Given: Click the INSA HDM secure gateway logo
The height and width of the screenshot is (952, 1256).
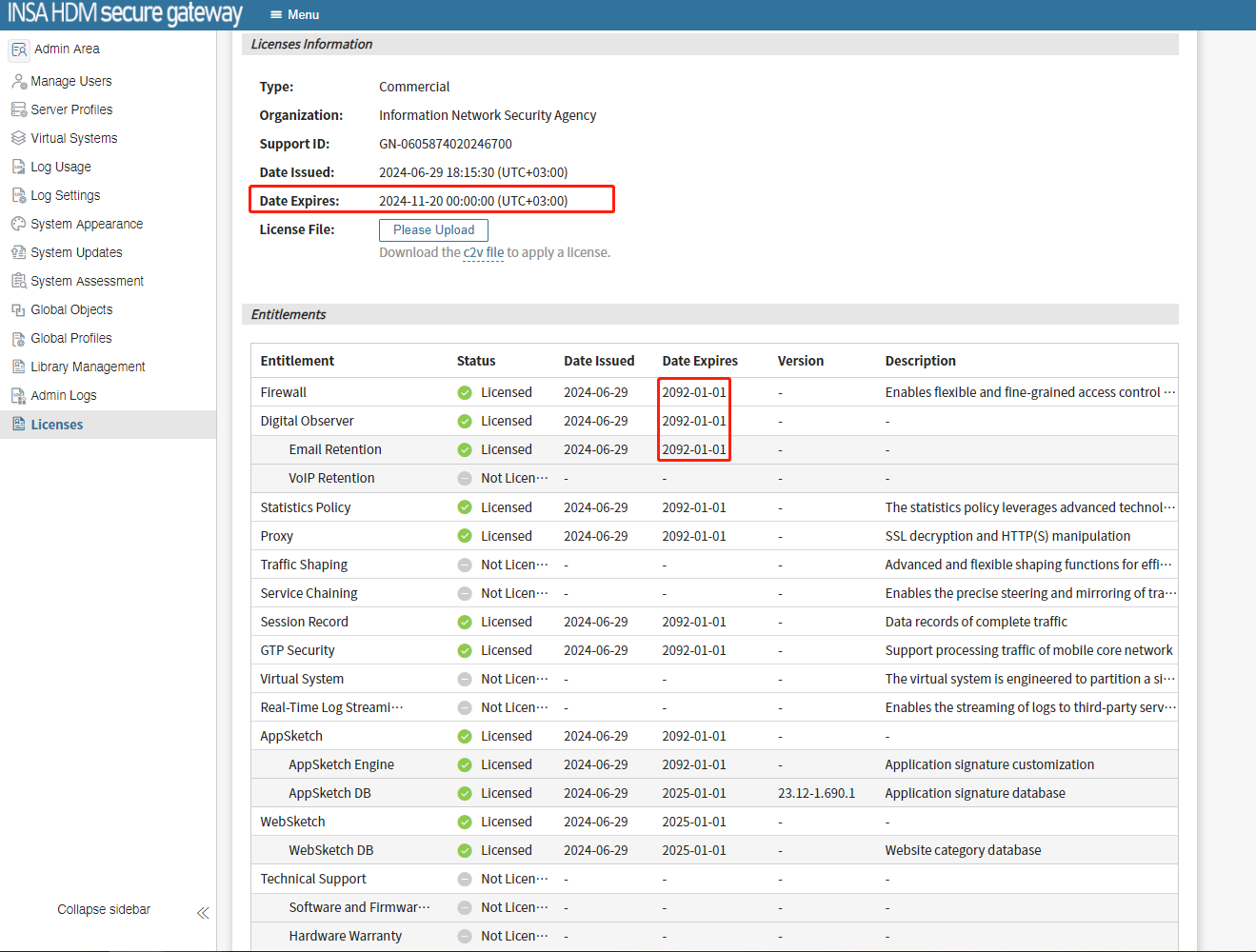Looking at the screenshot, I should (x=125, y=14).
